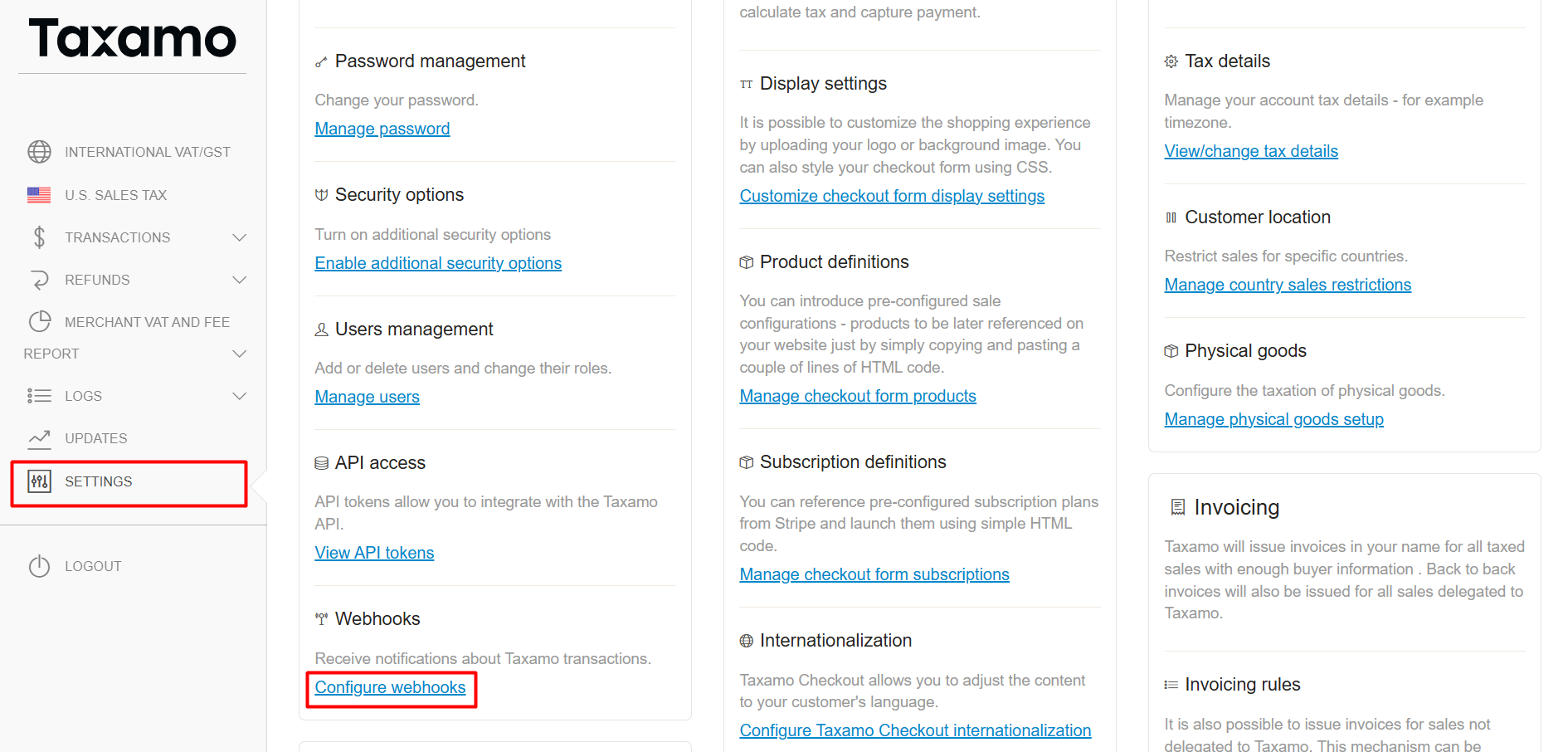Viewport: 1568px width, 752px height.
Task: Click the antenna icon beside Webhooks
Action: tap(321, 619)
